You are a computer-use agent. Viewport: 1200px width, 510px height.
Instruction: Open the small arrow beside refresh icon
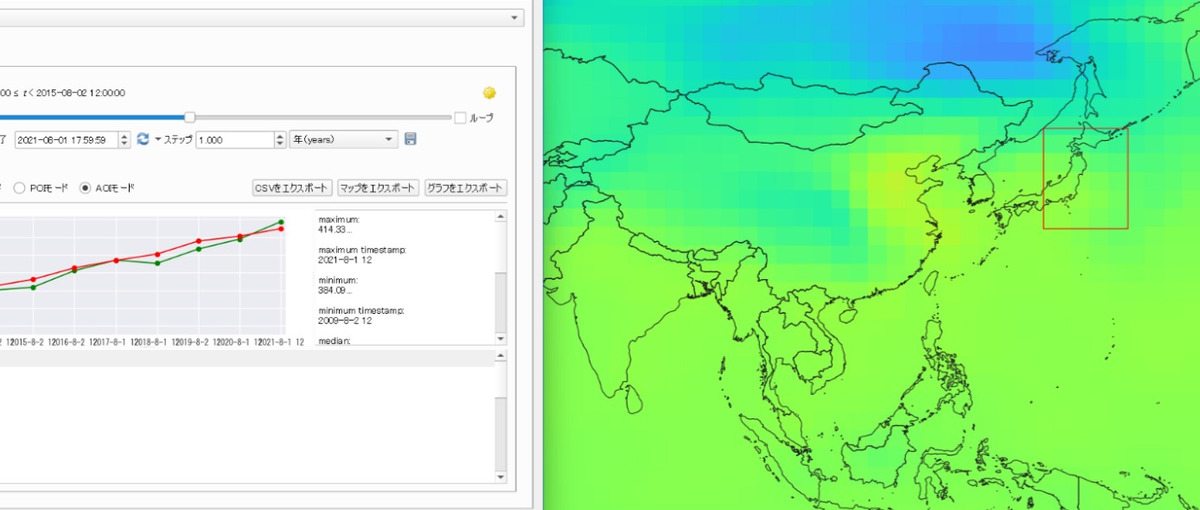[x=157, y=139]
